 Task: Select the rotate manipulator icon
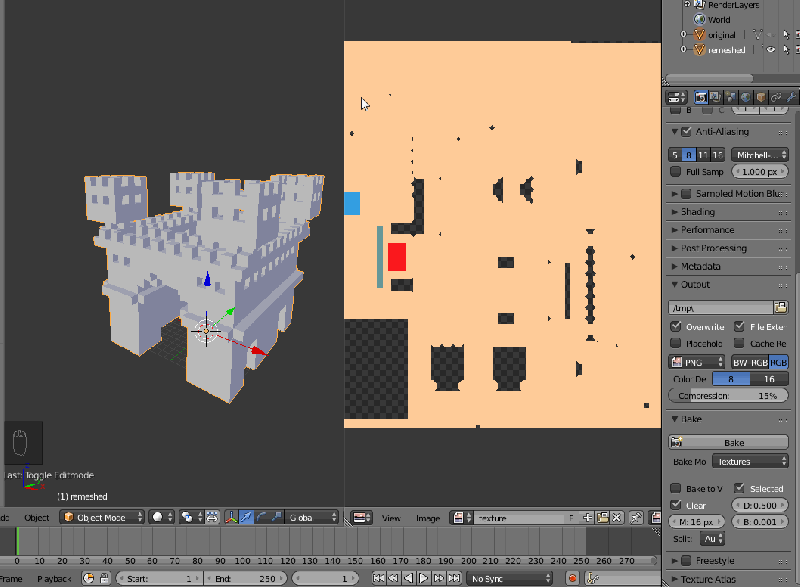click(x=260, y=518)
